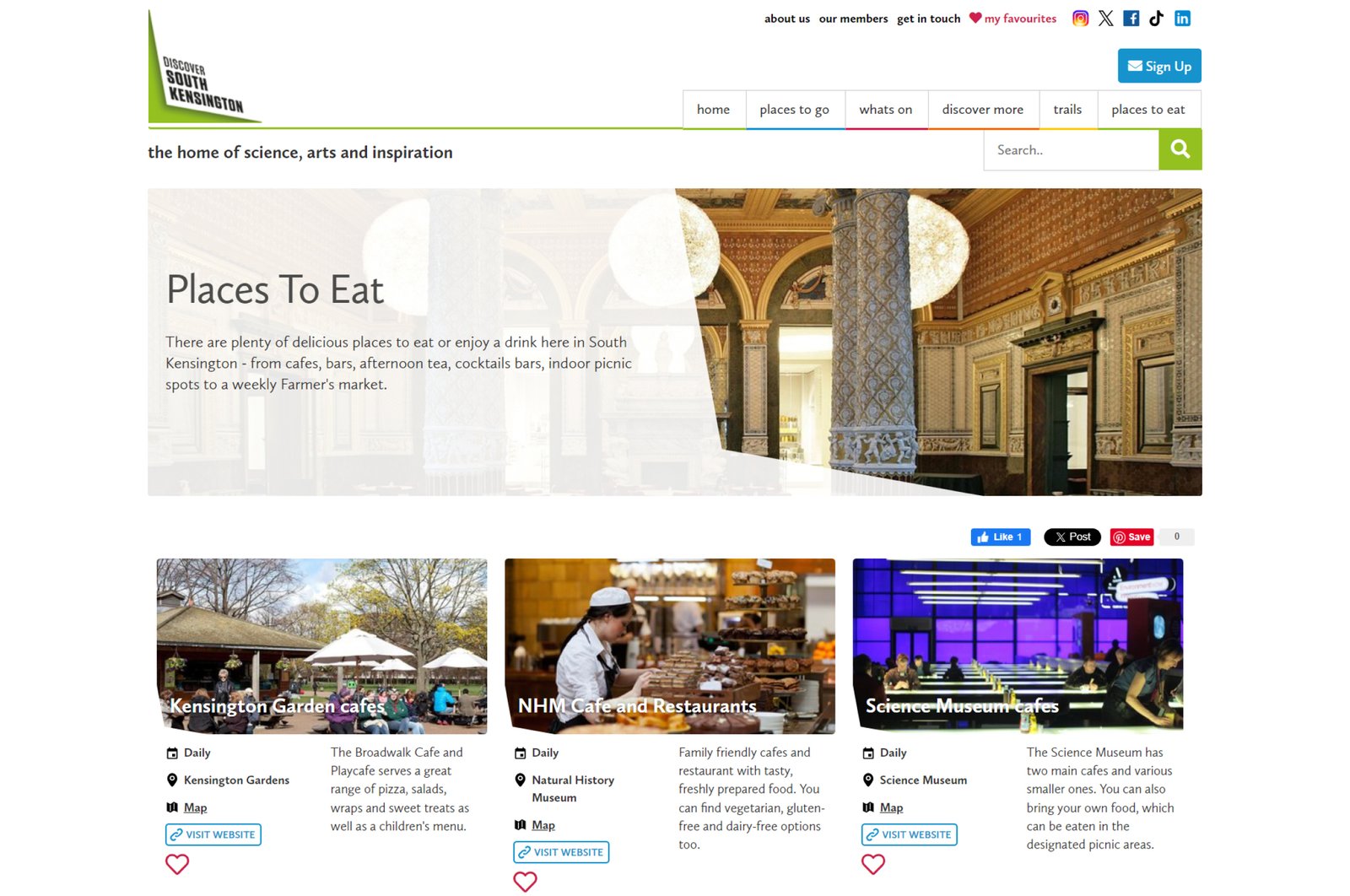Click the Discover South Kensington logo
The width and height of the screenshot is (1350, 896).
coord(204,67)
